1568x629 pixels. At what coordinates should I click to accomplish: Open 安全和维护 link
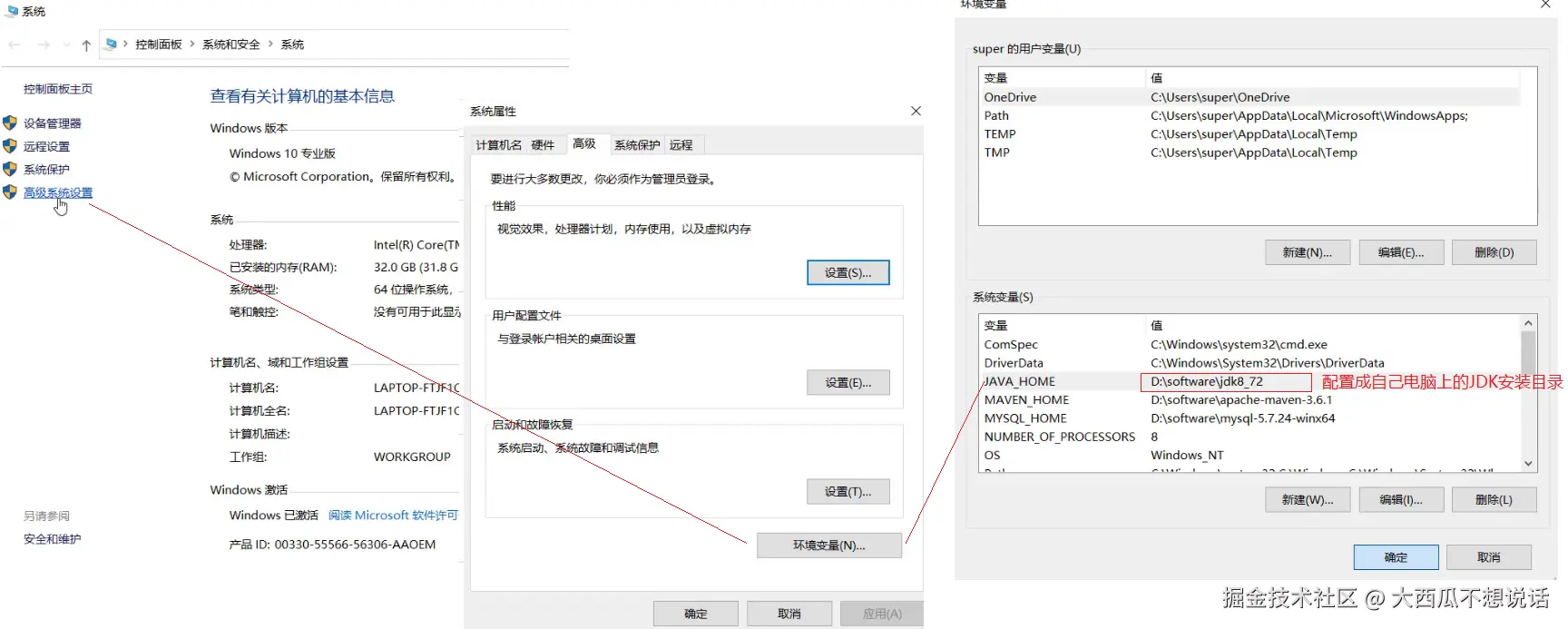click(53, 539)
